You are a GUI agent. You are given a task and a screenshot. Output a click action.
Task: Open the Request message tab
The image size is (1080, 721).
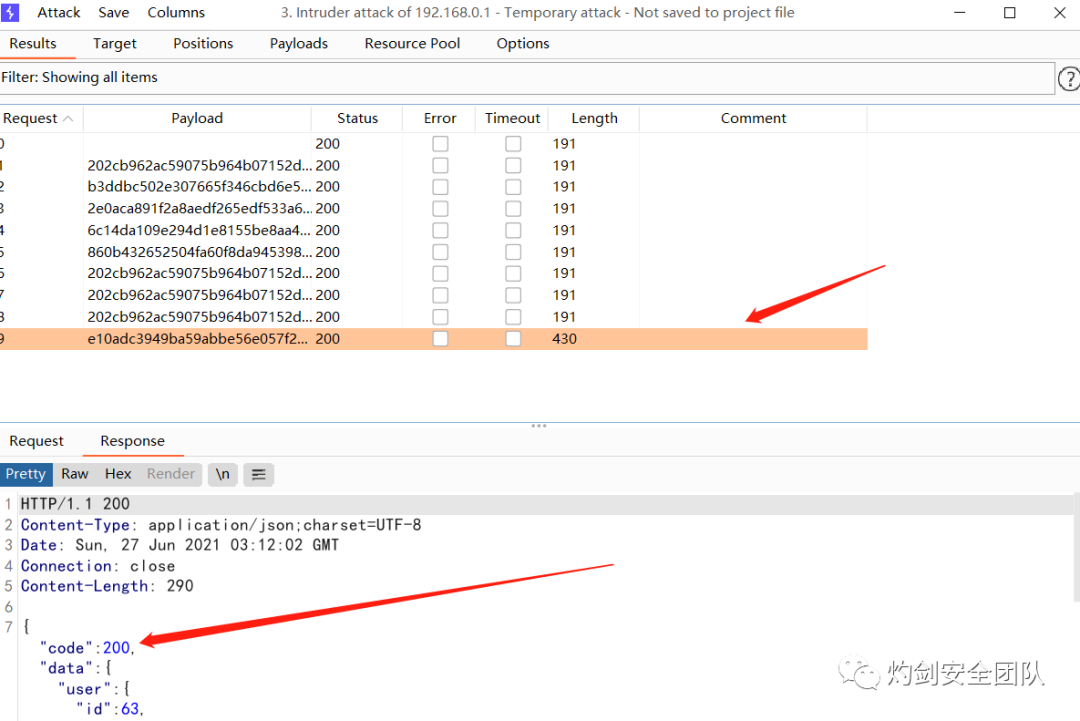pos(37,441)
